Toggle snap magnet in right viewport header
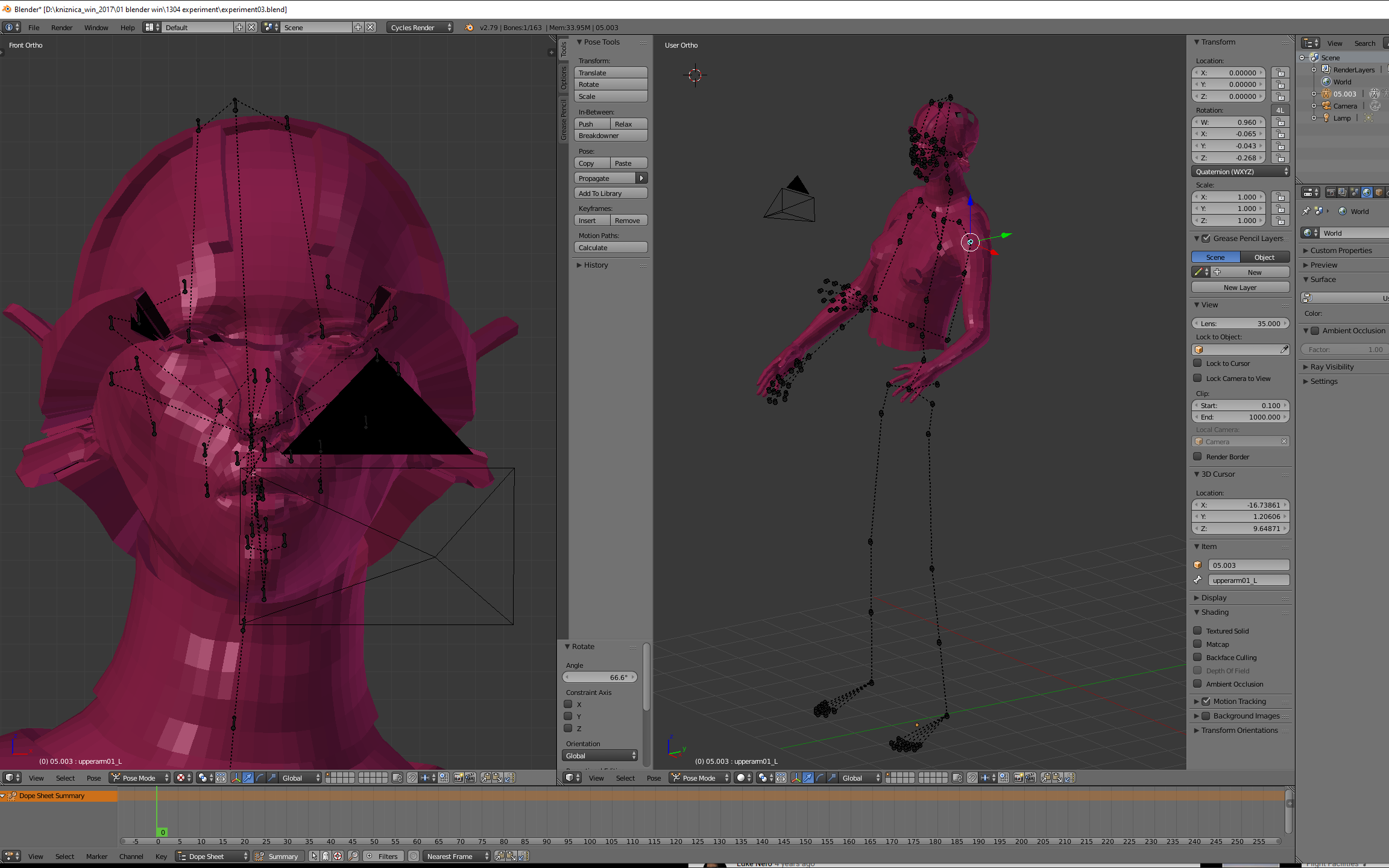Screen dimensions: 1389x868 tap(972, 778)
